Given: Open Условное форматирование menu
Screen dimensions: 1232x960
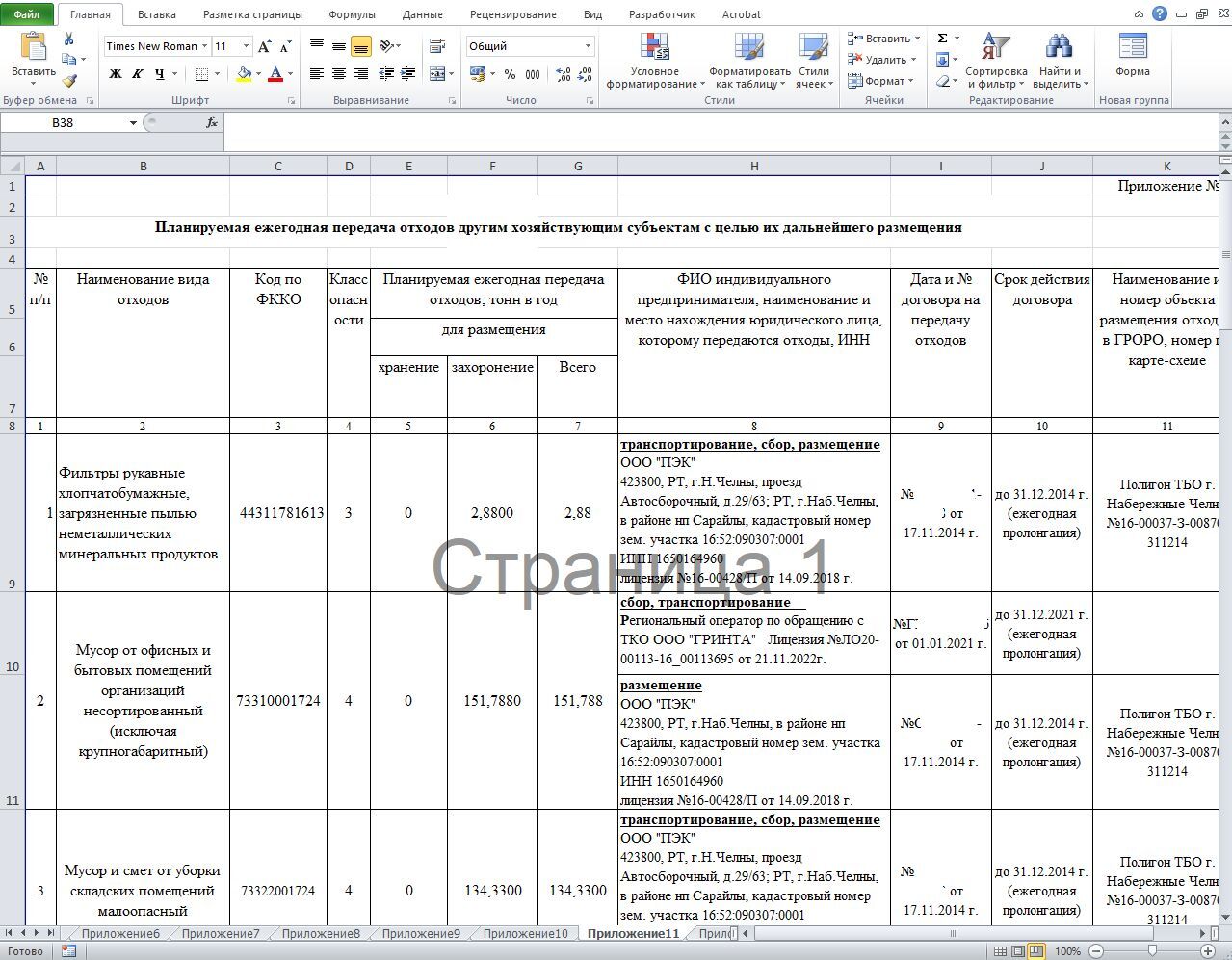Looking at the screenshot, I should [654, 62].
